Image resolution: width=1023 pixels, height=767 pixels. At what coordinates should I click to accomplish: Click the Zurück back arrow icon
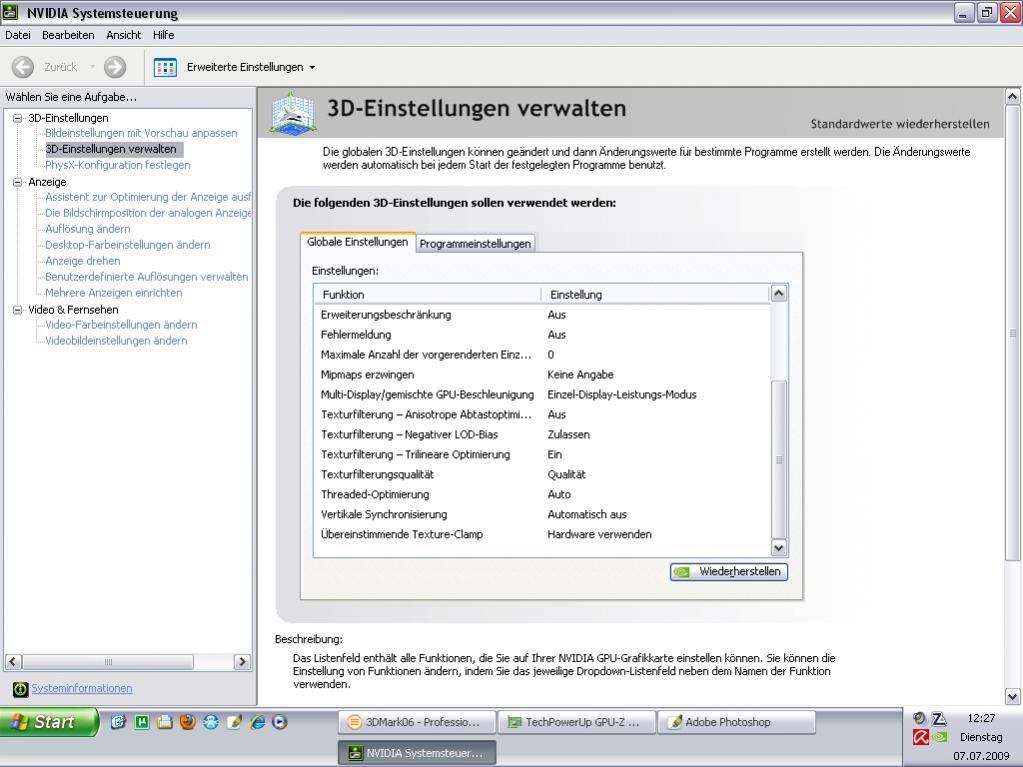click(23, 67)
